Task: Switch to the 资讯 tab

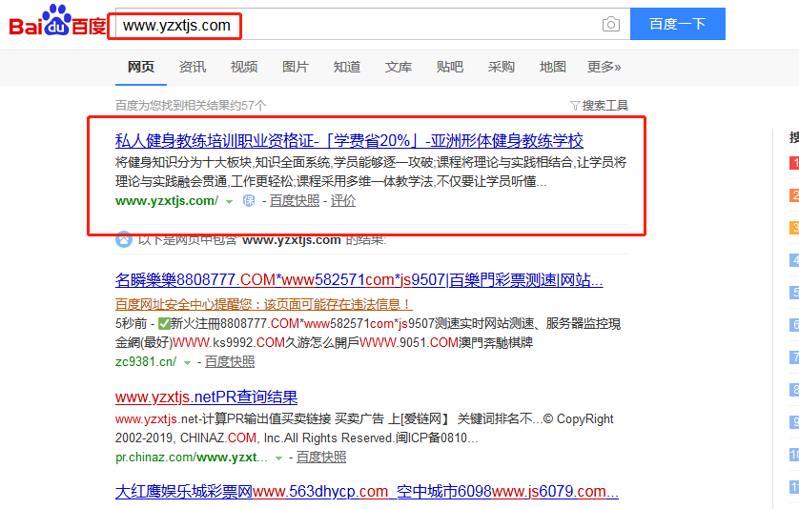Action: (192, 67)
